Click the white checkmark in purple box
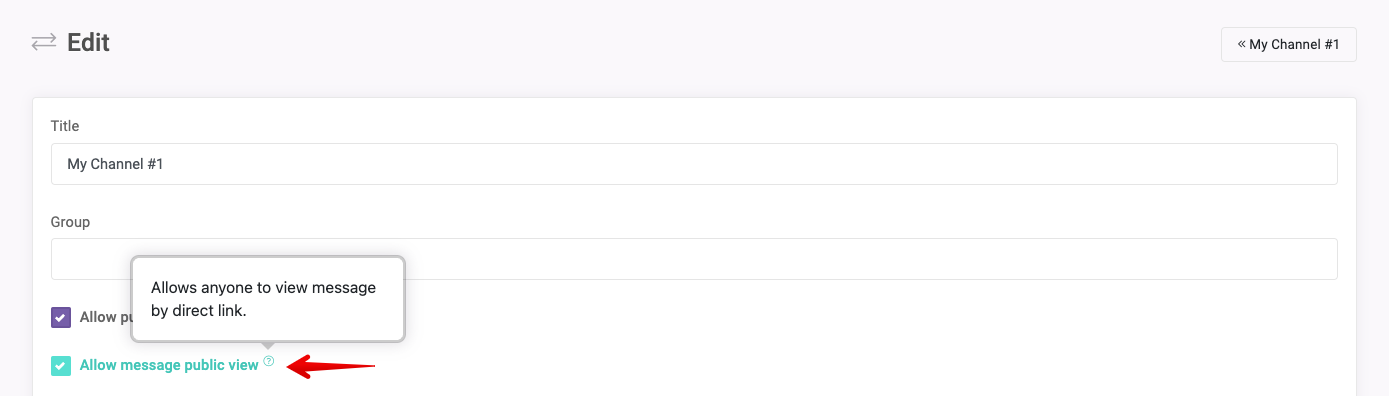1389x396 pixels. tap(61, 318)
